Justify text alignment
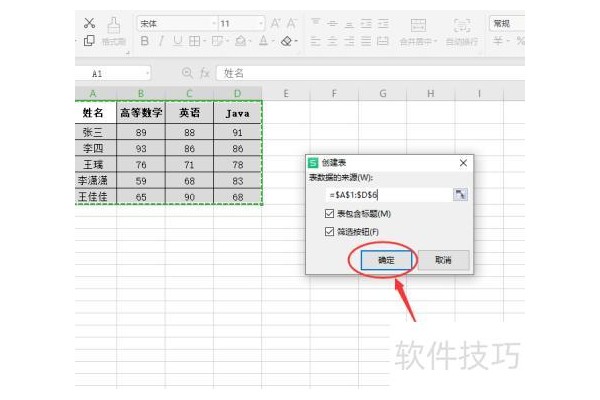This screenshot has height=400, width=600. [x=366, y=41]
